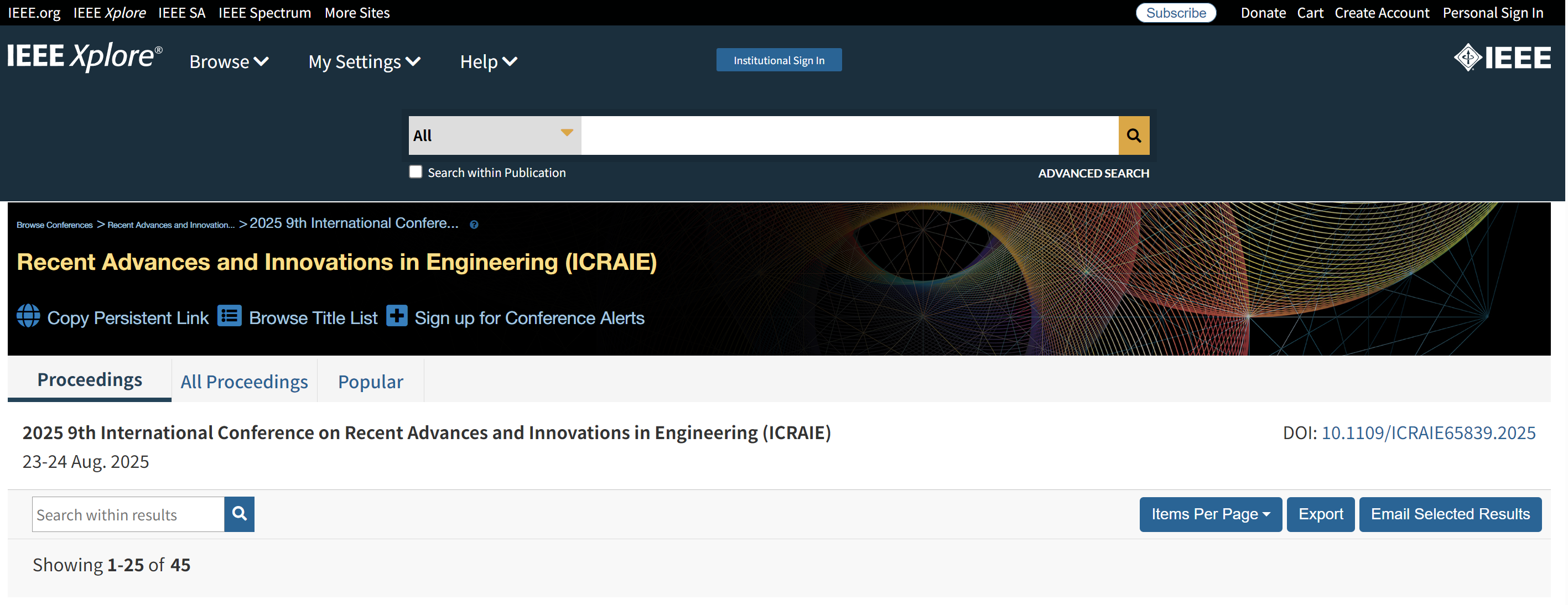Open the DOI 10.1109/ICRAIE65839.2025 link
The image size is (1568, 605).
pos(1428,433)
